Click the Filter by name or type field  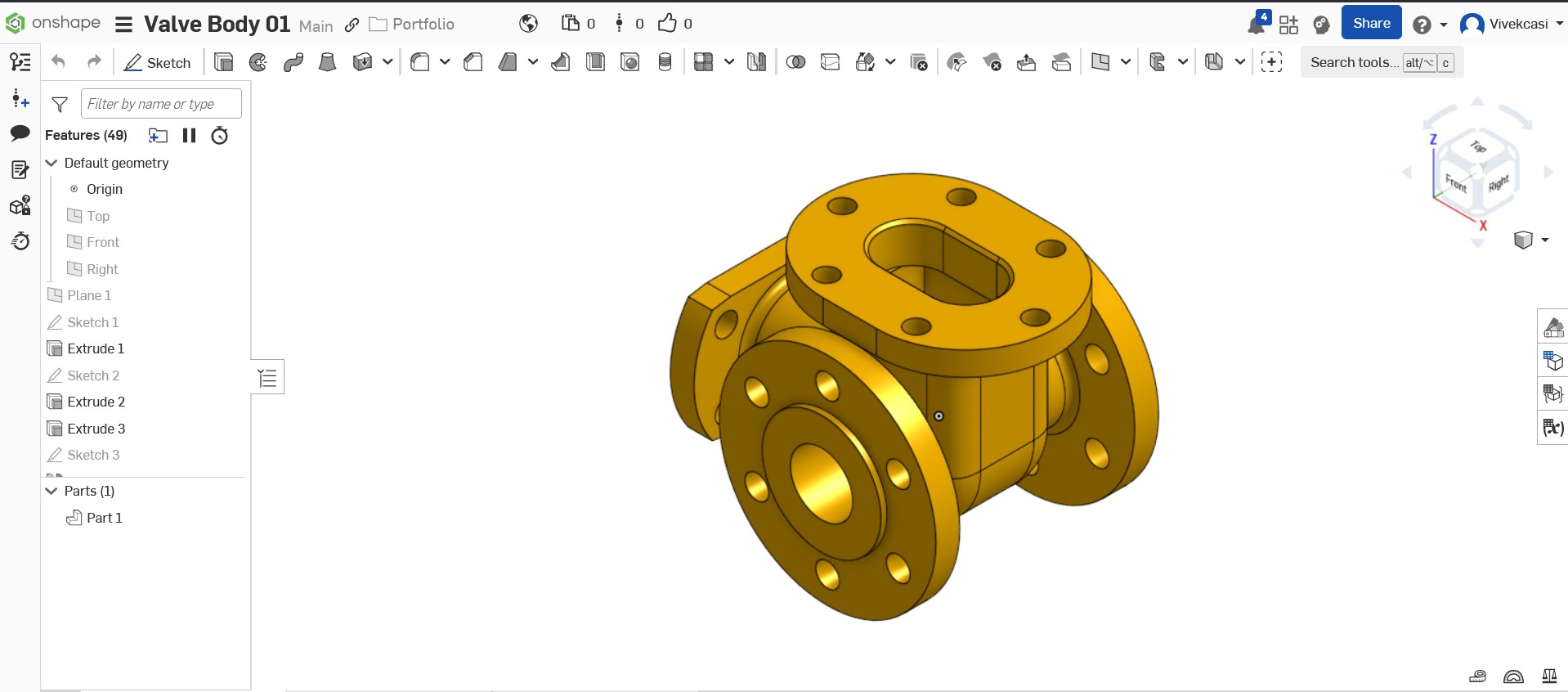coord(161,104)
